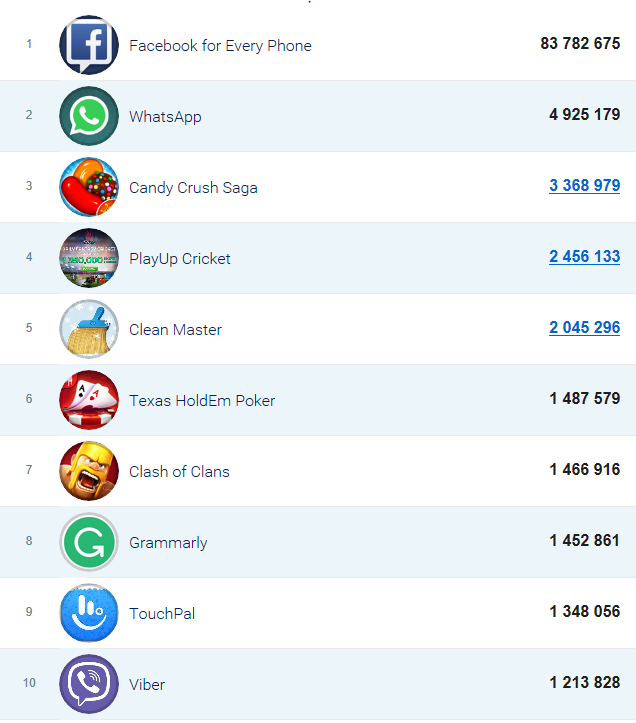Screen dimensions: 636x723
Task: Select the 83 782 675 count value
Action: (x=580, y=43)
